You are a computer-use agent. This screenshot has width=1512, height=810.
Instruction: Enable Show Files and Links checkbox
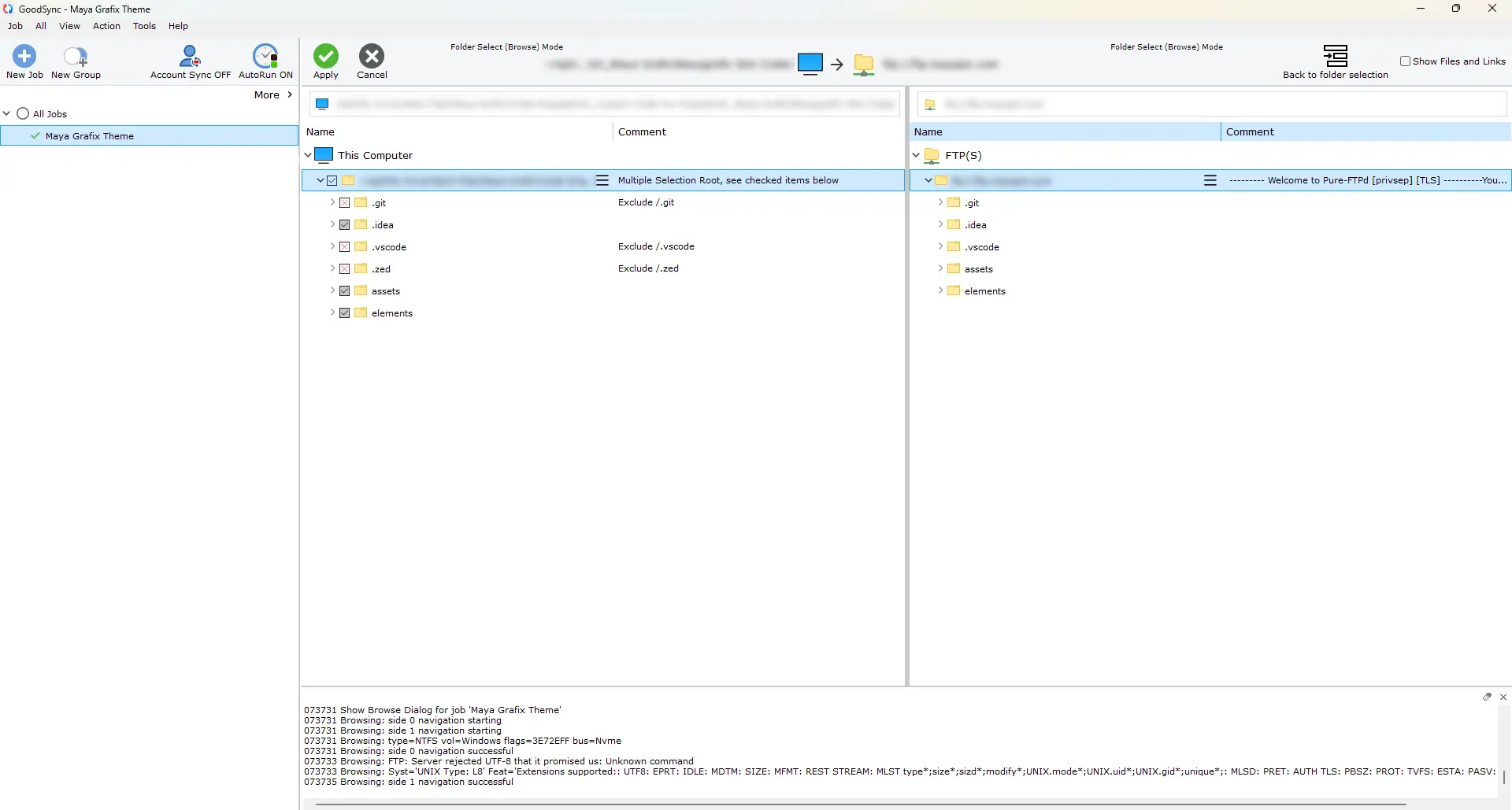(x=1405, y=61)
